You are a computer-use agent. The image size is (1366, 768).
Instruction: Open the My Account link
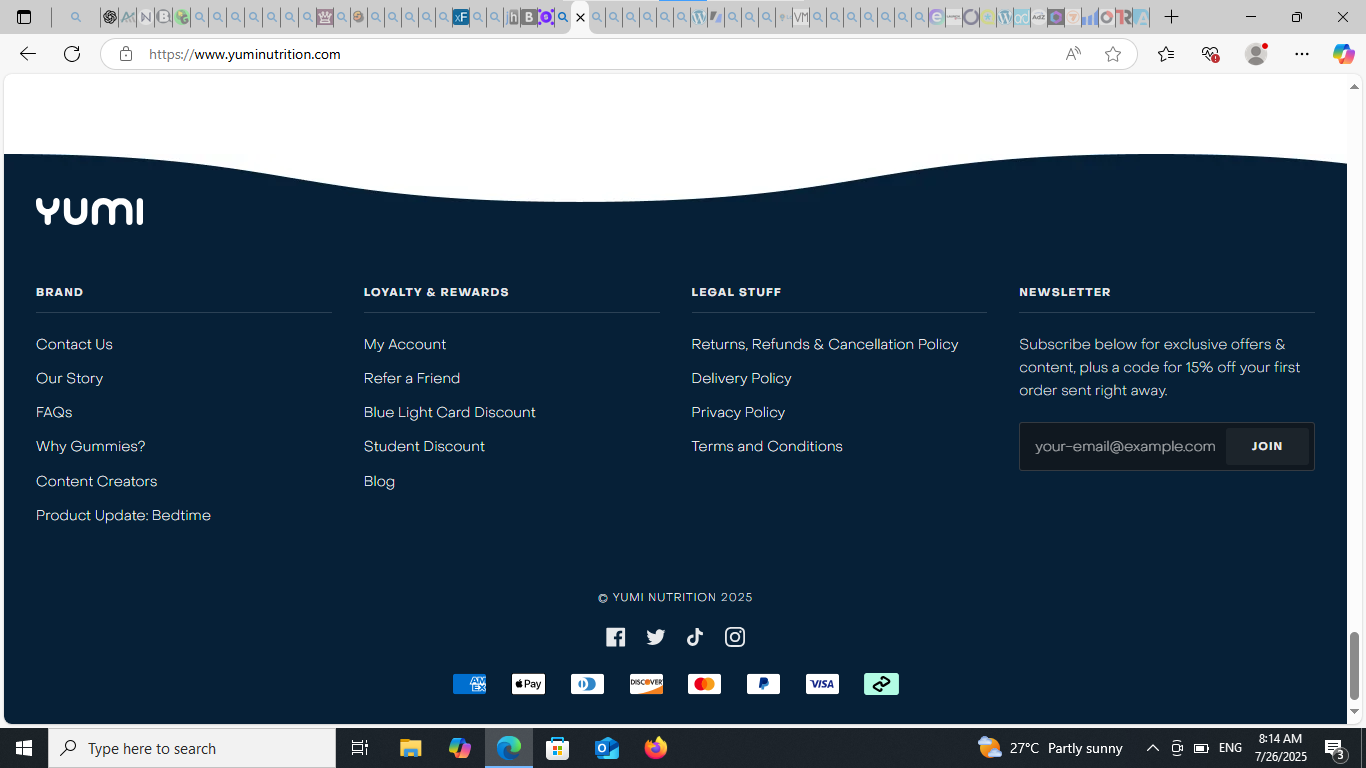(x=405, y=344)
